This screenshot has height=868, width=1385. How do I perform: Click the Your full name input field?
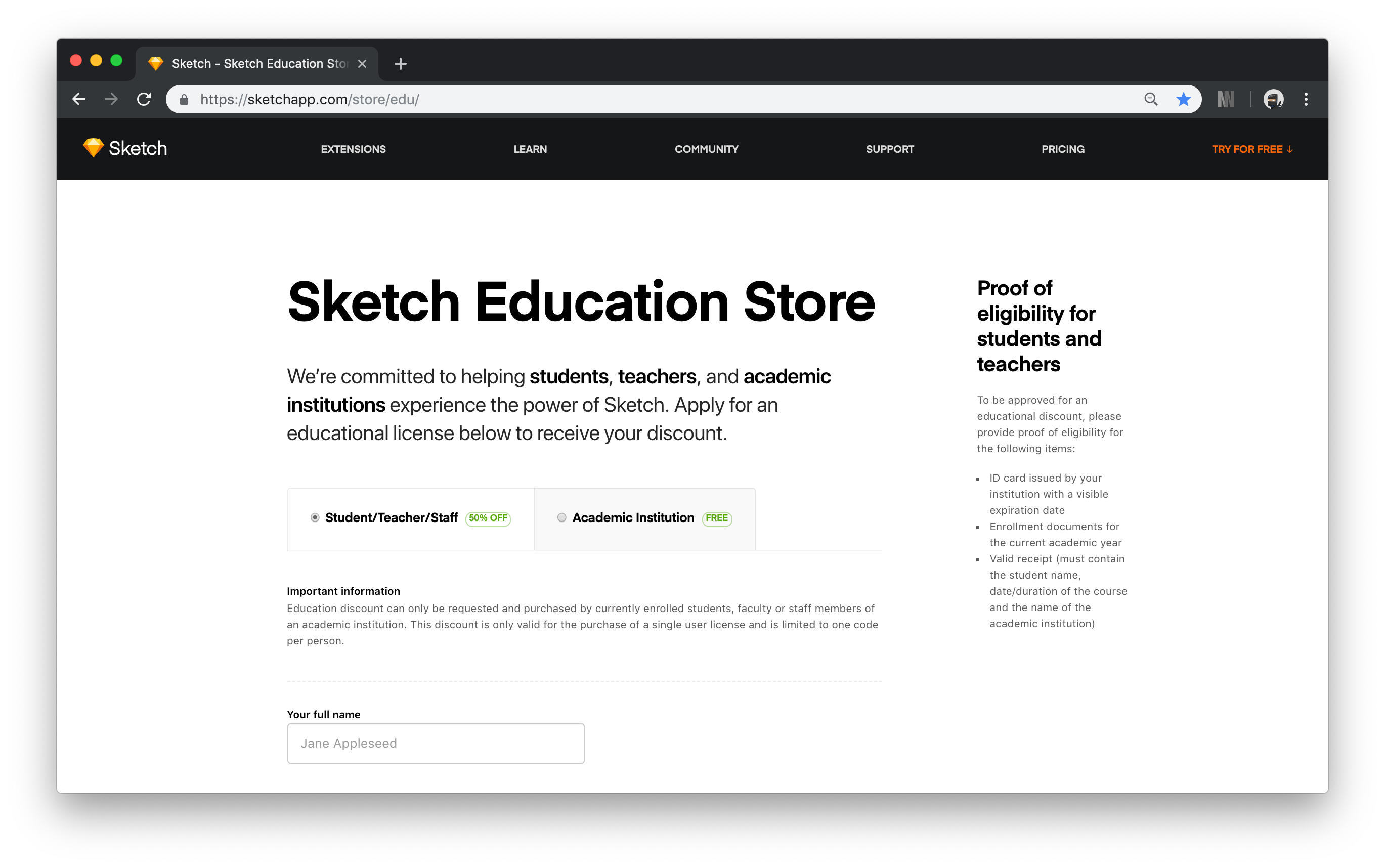pos(435,743)
